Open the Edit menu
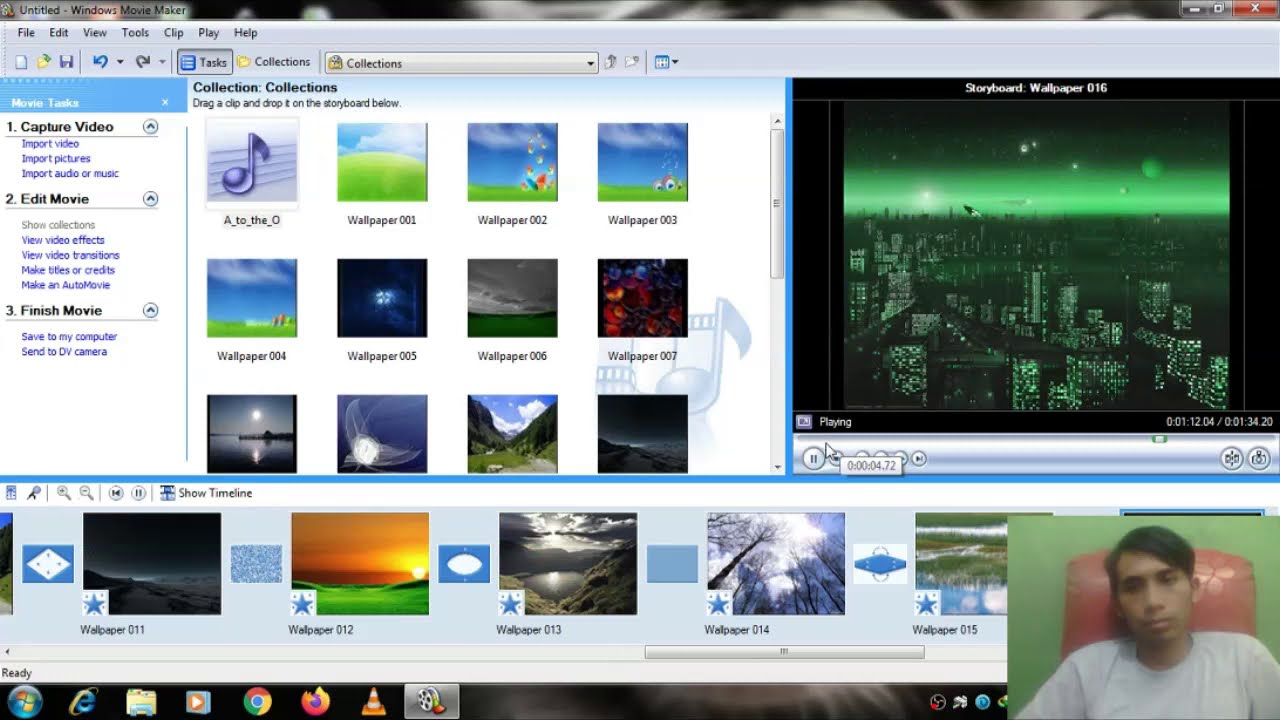Screen dimensions: 1280x720 point(59,33)
